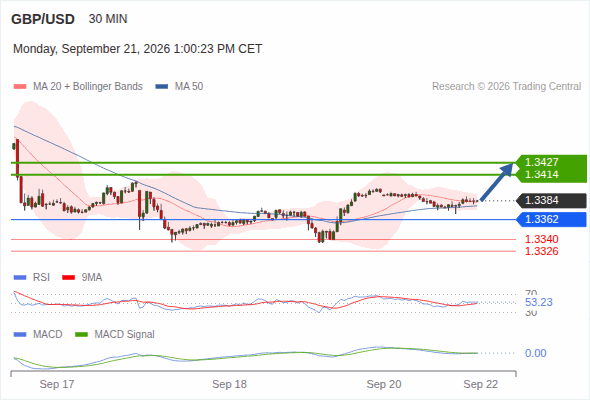Viewport: 590px width, 400px height.
Task: Select the 1.3384 current price tag
Action: tap(551, 200)
